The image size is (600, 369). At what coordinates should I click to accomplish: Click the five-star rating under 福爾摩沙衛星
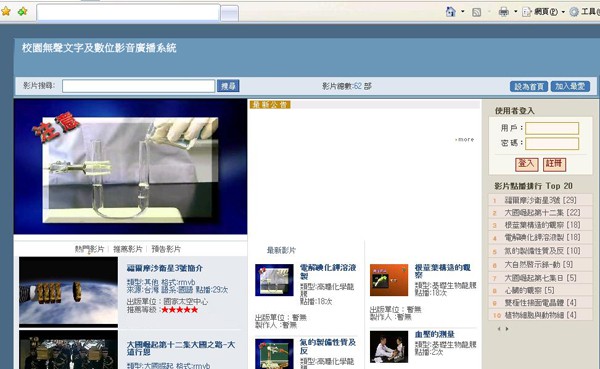(179, 310)
